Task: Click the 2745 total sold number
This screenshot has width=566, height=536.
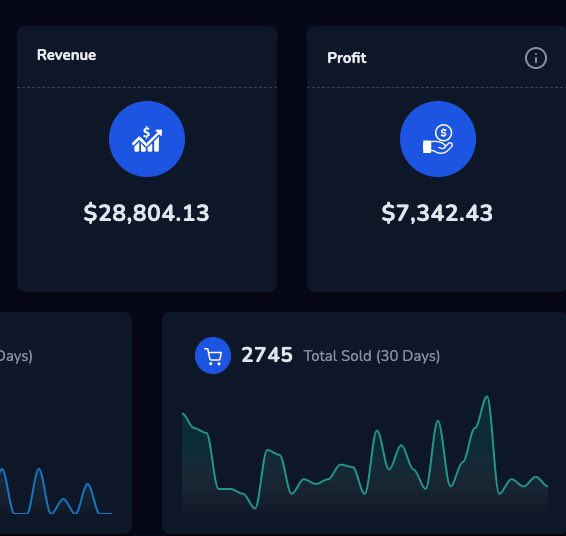Action: [x=267, y=355]
